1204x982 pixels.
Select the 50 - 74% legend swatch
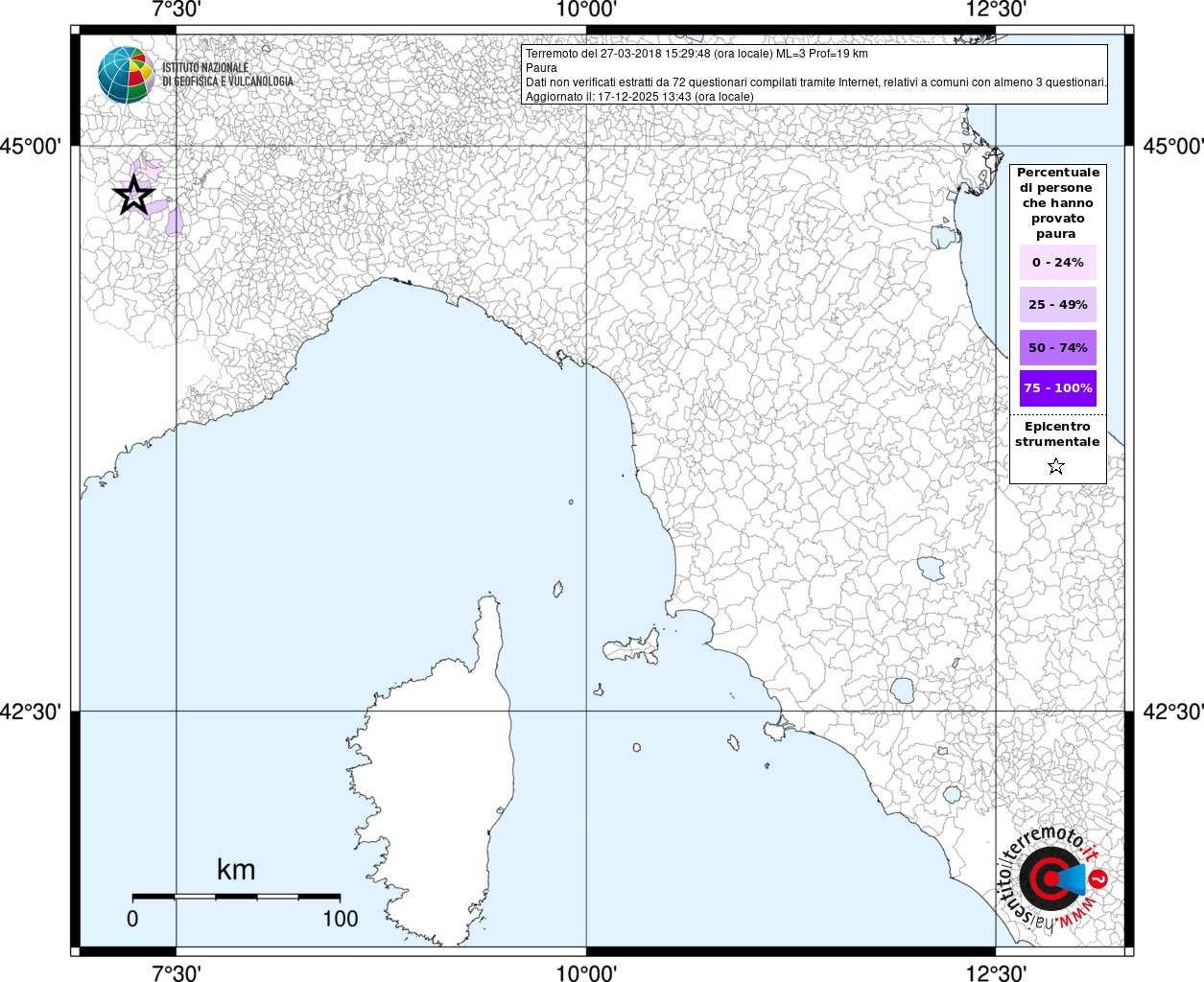point(1058,347)
